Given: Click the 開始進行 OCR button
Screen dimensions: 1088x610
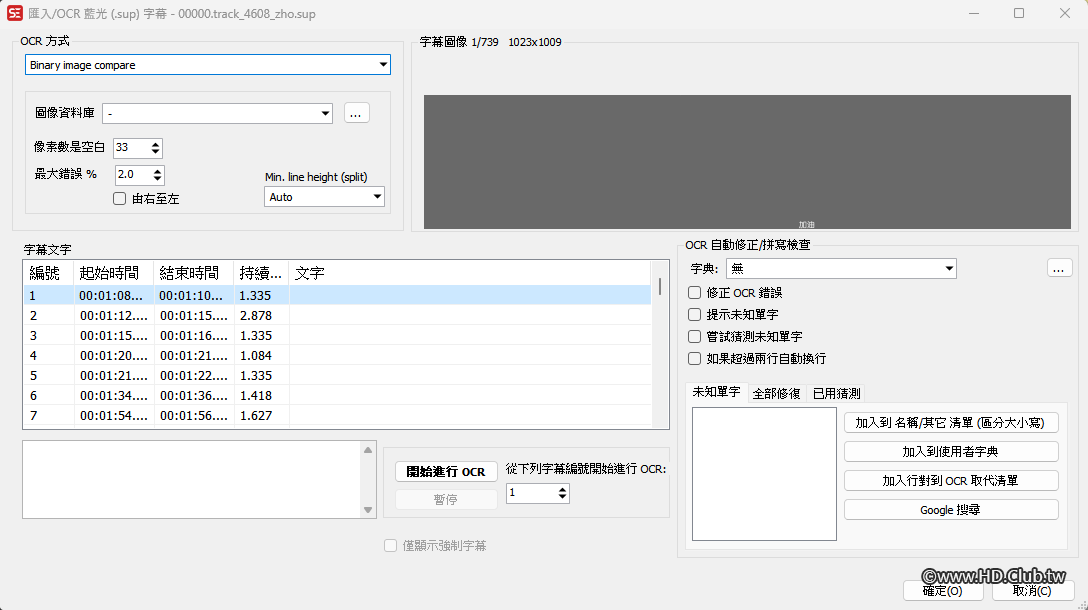Looking at the screenshot, I should pyautogui.click(x=446, y=471).
